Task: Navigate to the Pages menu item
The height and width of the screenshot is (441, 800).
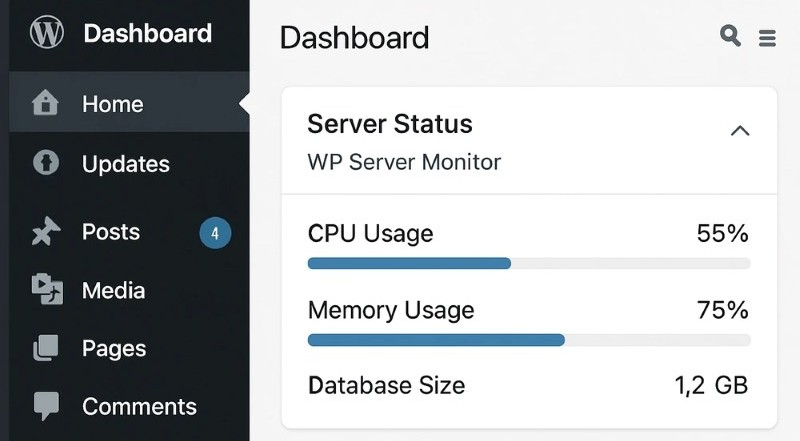Action: coord(114,348)
